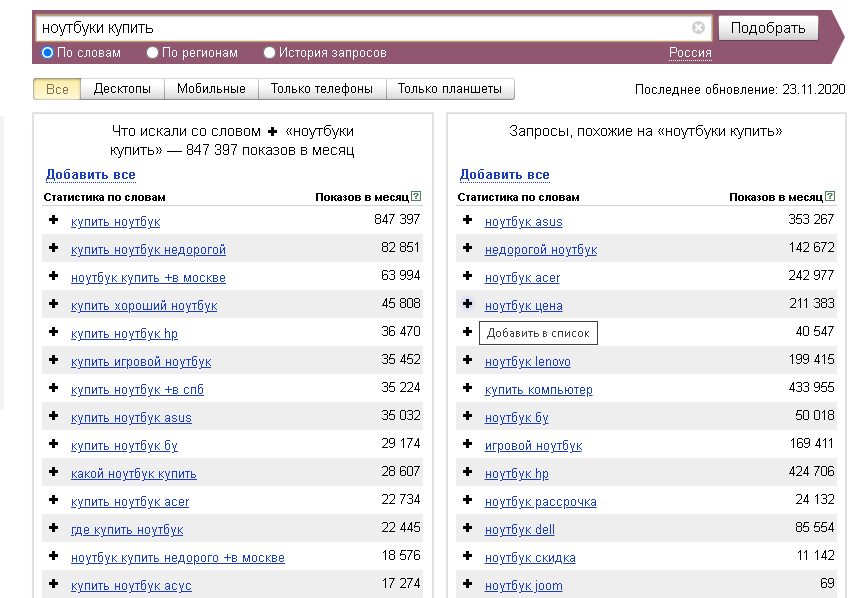
Task: Click plus icon next to «ноутбук dell»
Action: (x=467, y=528)
